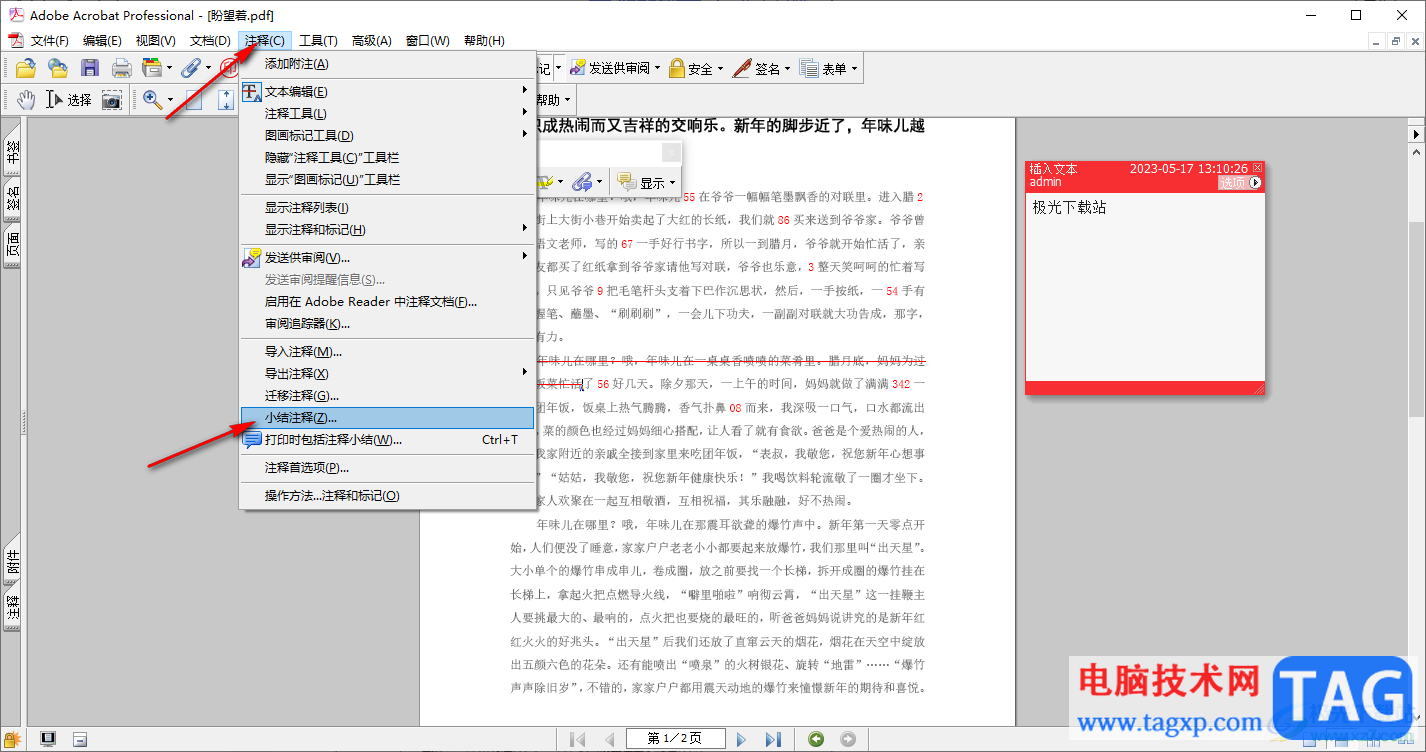Open the Options menu on the note popup

[x=1241, y=183]
